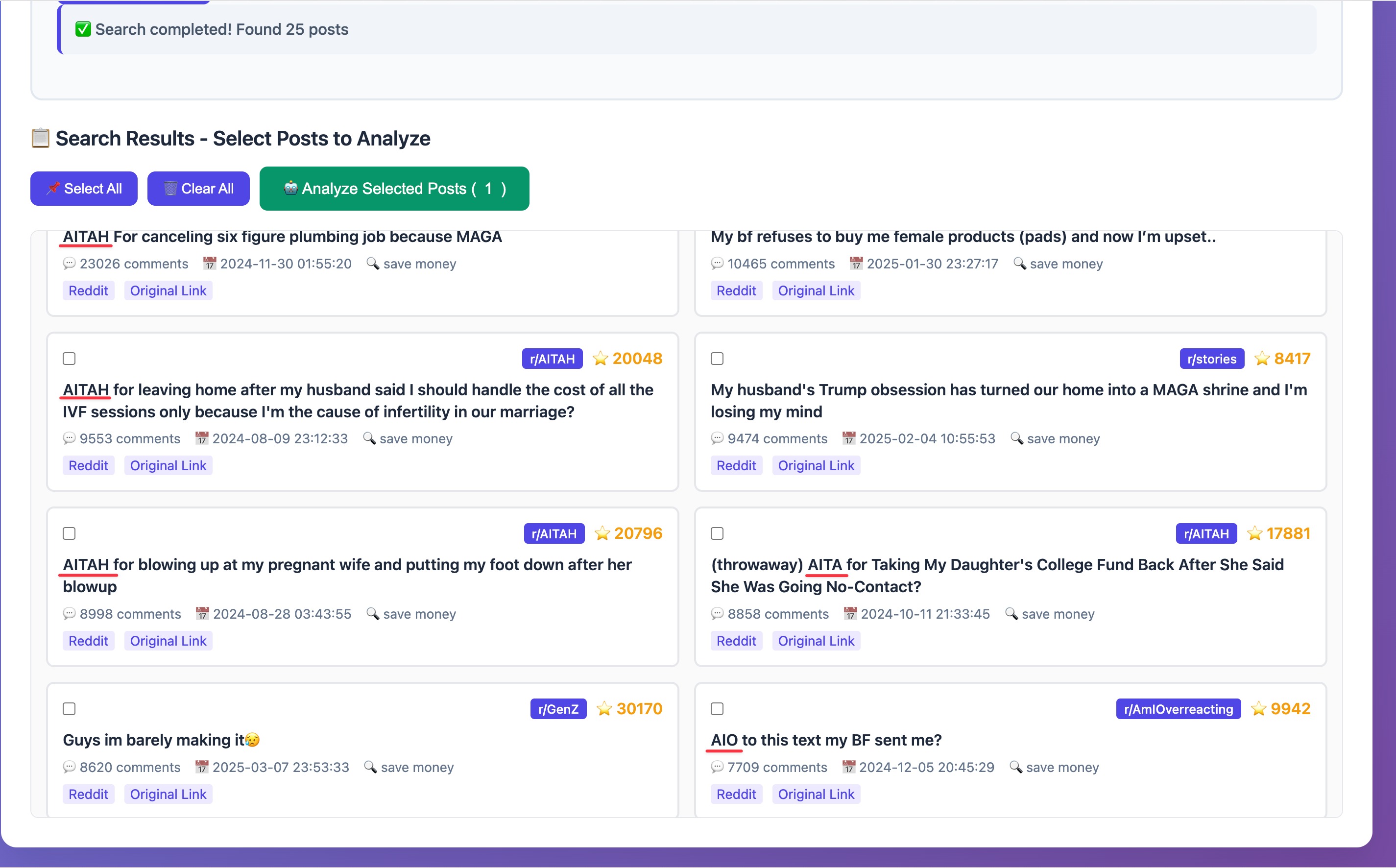
Task: Click the magnifier icon in the Guys im barely post
Action: (370, 767)
